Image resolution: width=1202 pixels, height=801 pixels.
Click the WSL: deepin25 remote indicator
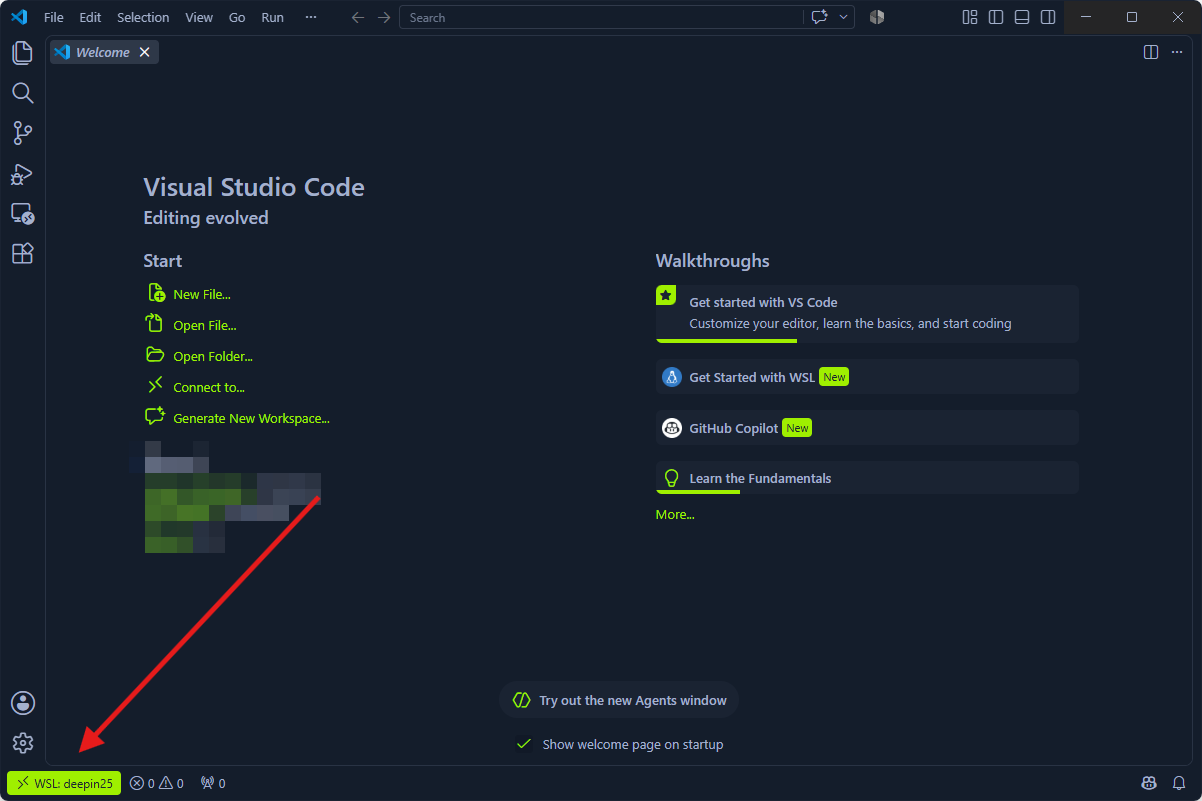click(x=64, y=783)
